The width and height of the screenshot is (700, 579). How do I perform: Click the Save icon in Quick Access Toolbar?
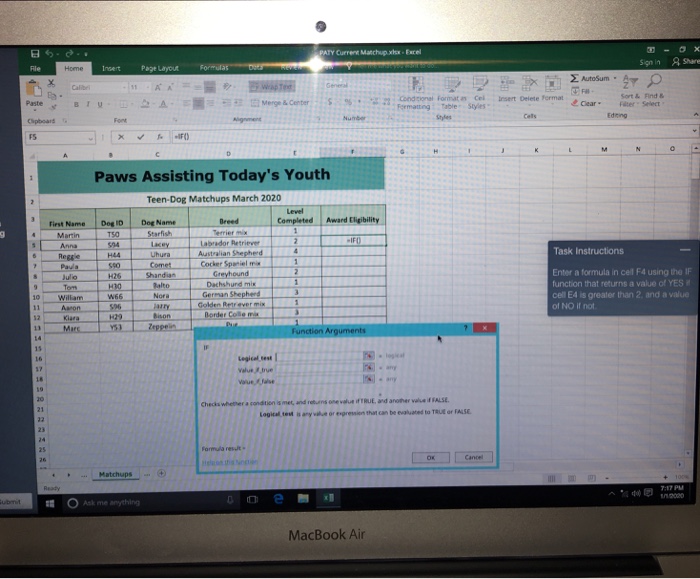click(35, 54)
